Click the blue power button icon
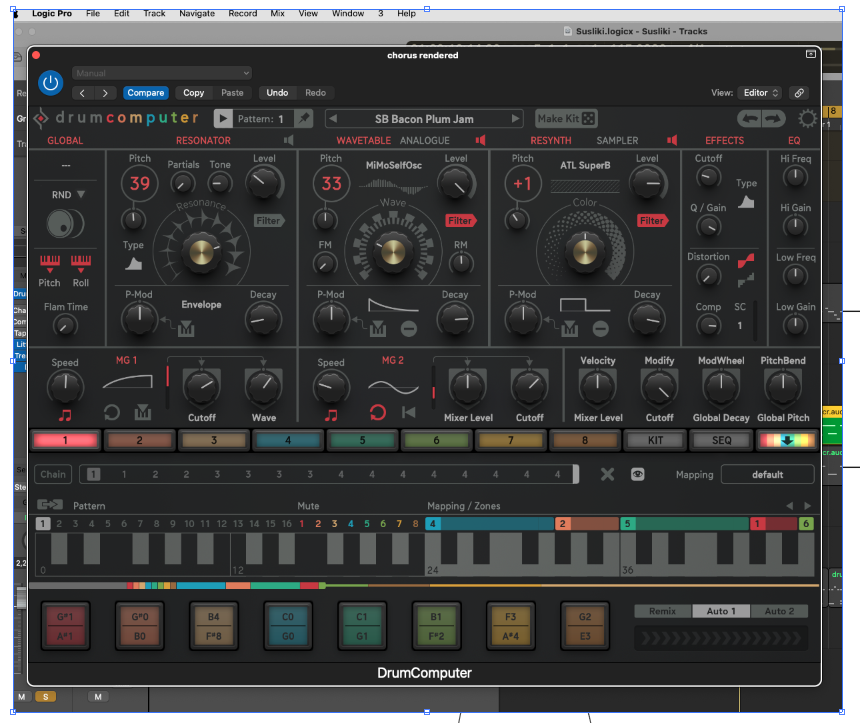The height and width of the screenshot is (723, 860). [x=50, y=83]
